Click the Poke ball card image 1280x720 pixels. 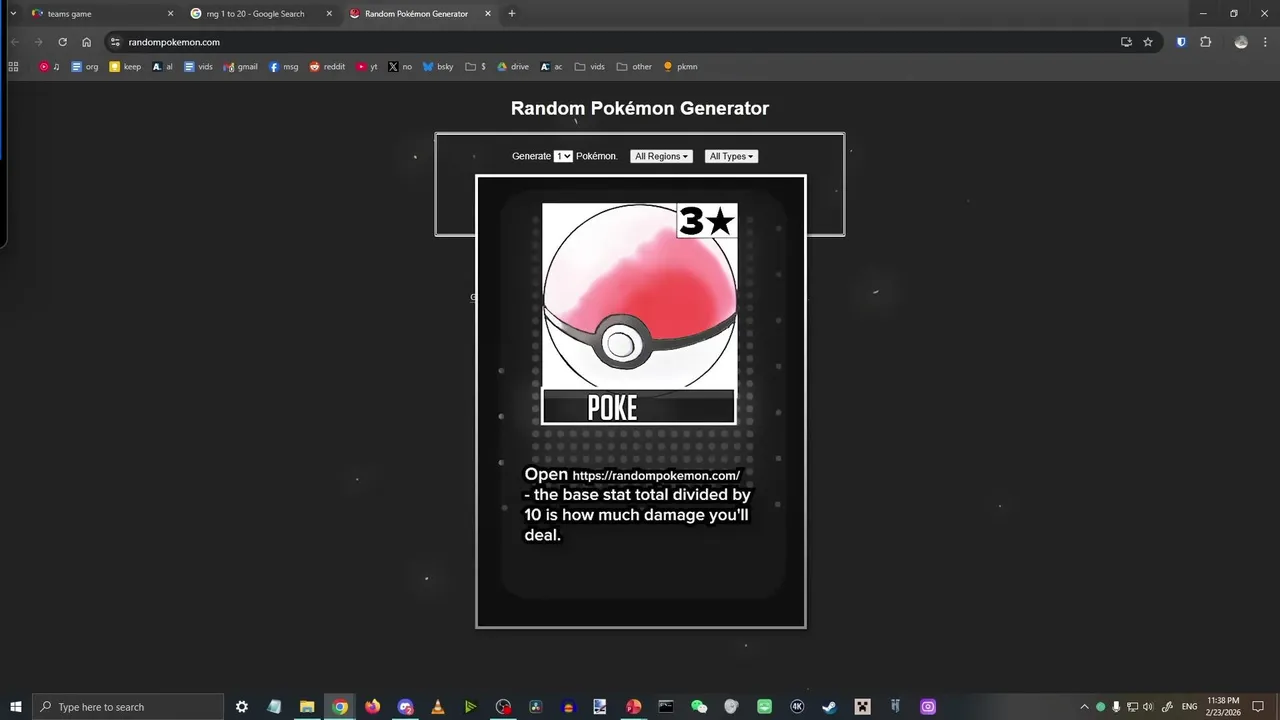tap(639, 295)
